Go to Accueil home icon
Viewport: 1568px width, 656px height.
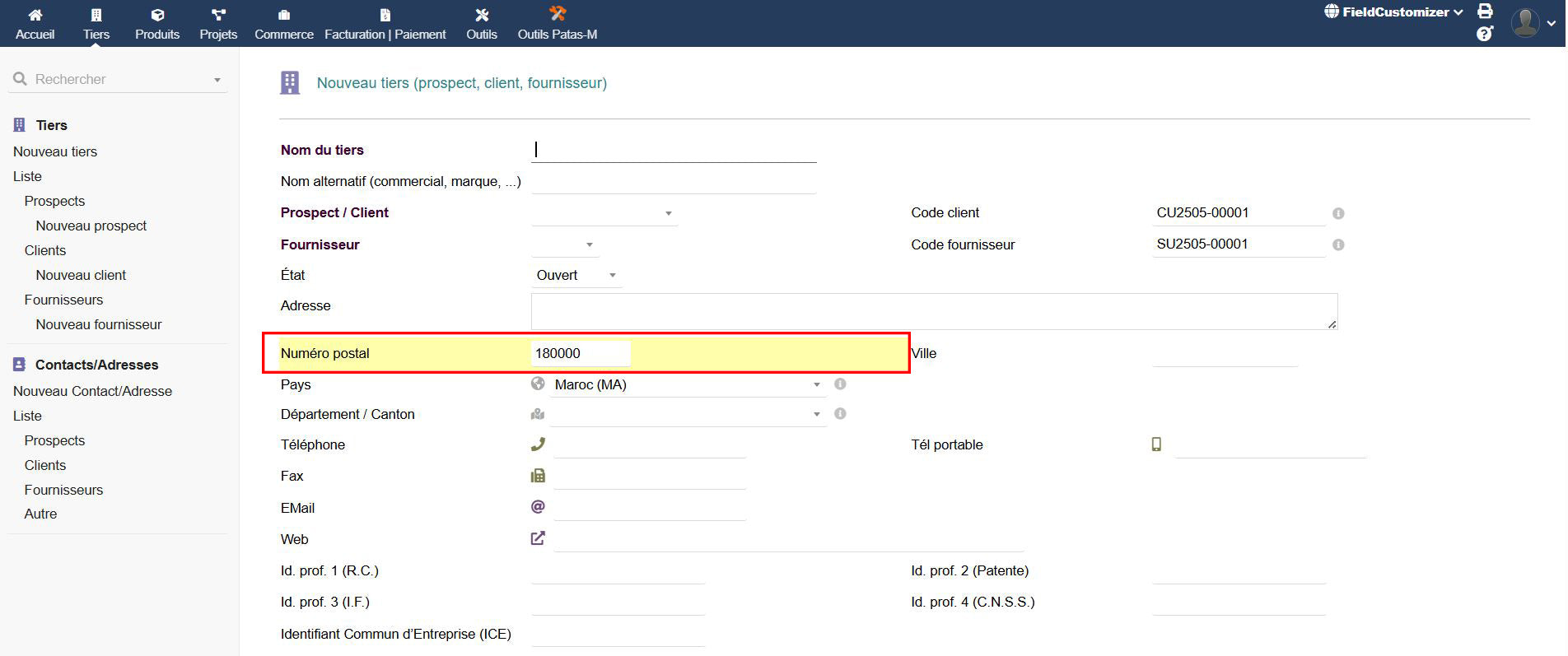coord(35,15)
